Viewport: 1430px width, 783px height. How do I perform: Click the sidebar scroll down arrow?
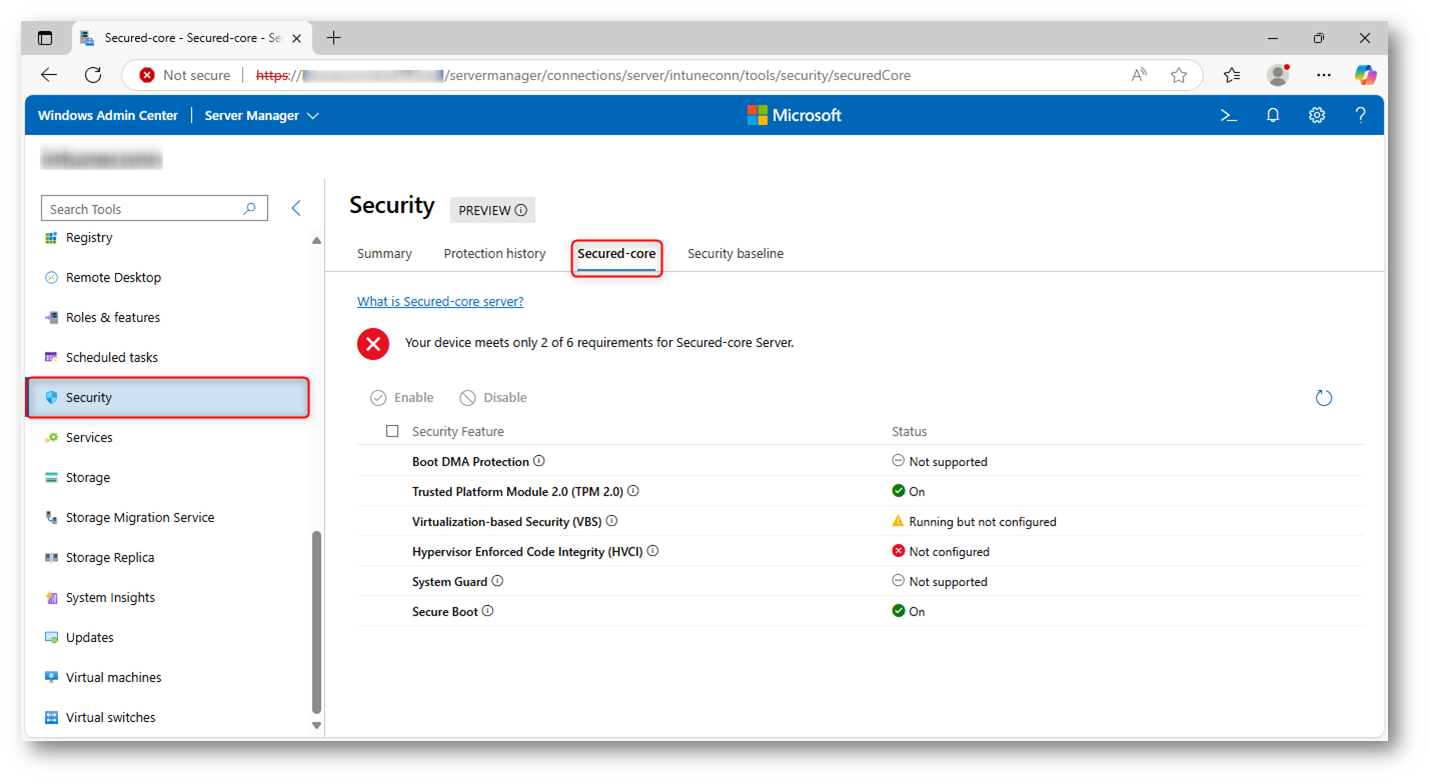coord(317,726)
